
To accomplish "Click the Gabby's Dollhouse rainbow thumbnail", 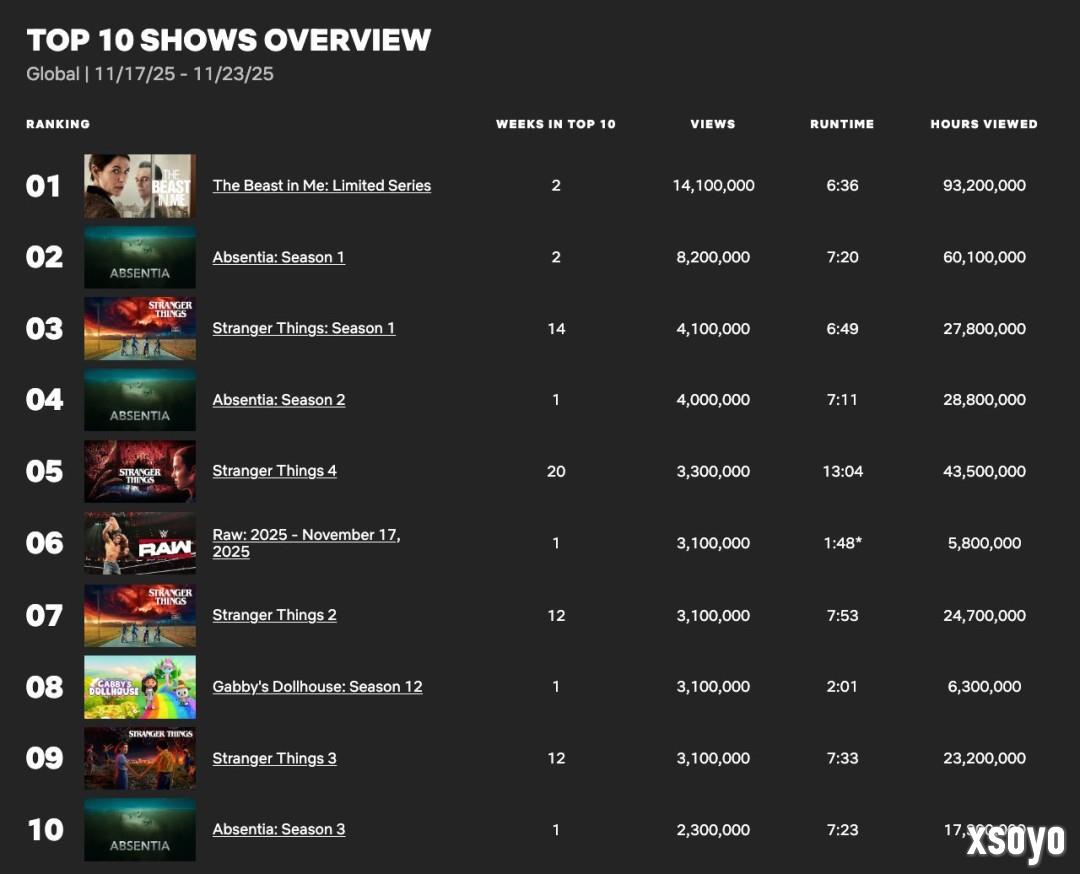I will tap(140, 687).
